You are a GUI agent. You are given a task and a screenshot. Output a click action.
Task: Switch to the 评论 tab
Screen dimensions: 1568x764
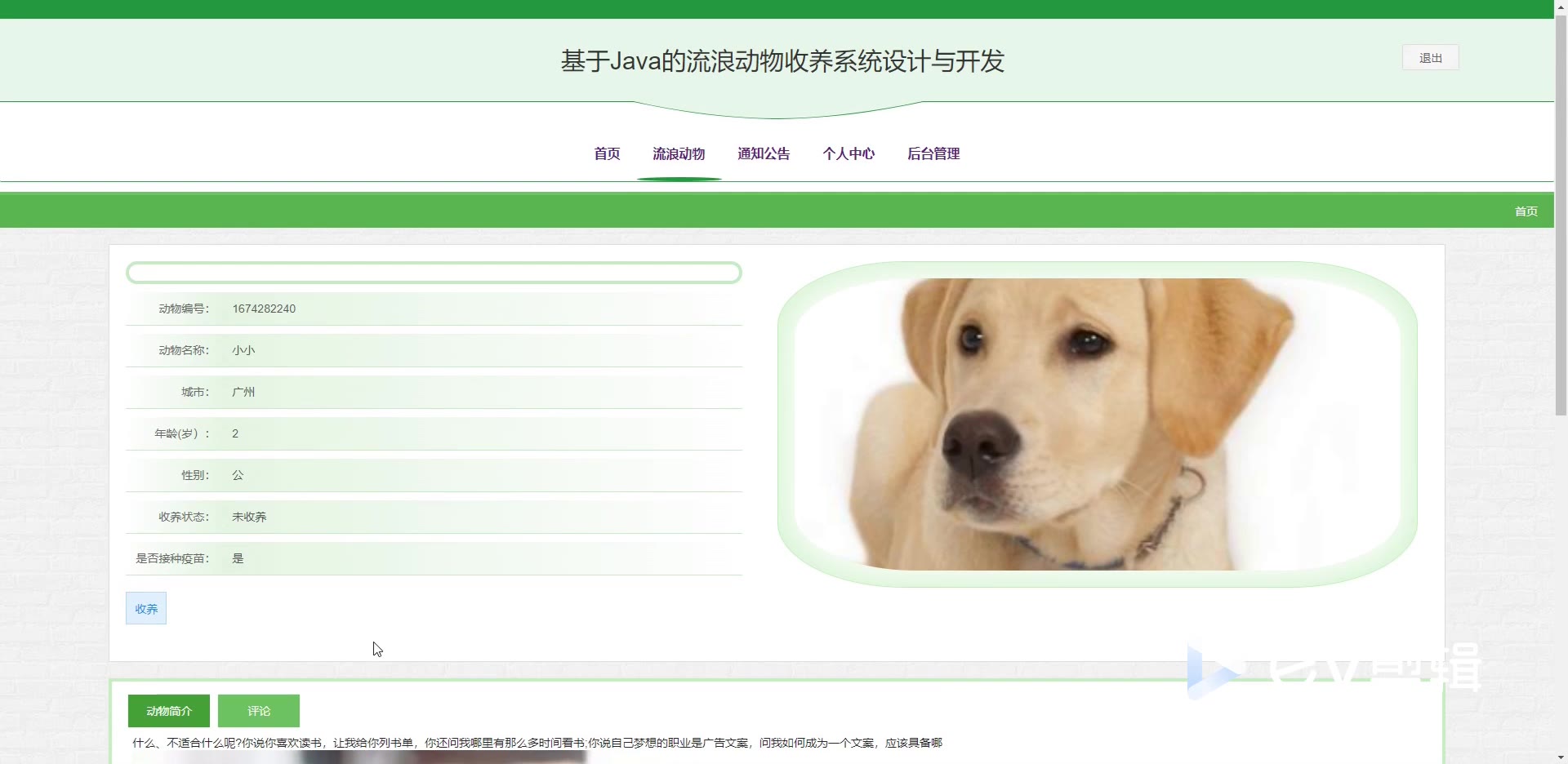click(259, 711)
